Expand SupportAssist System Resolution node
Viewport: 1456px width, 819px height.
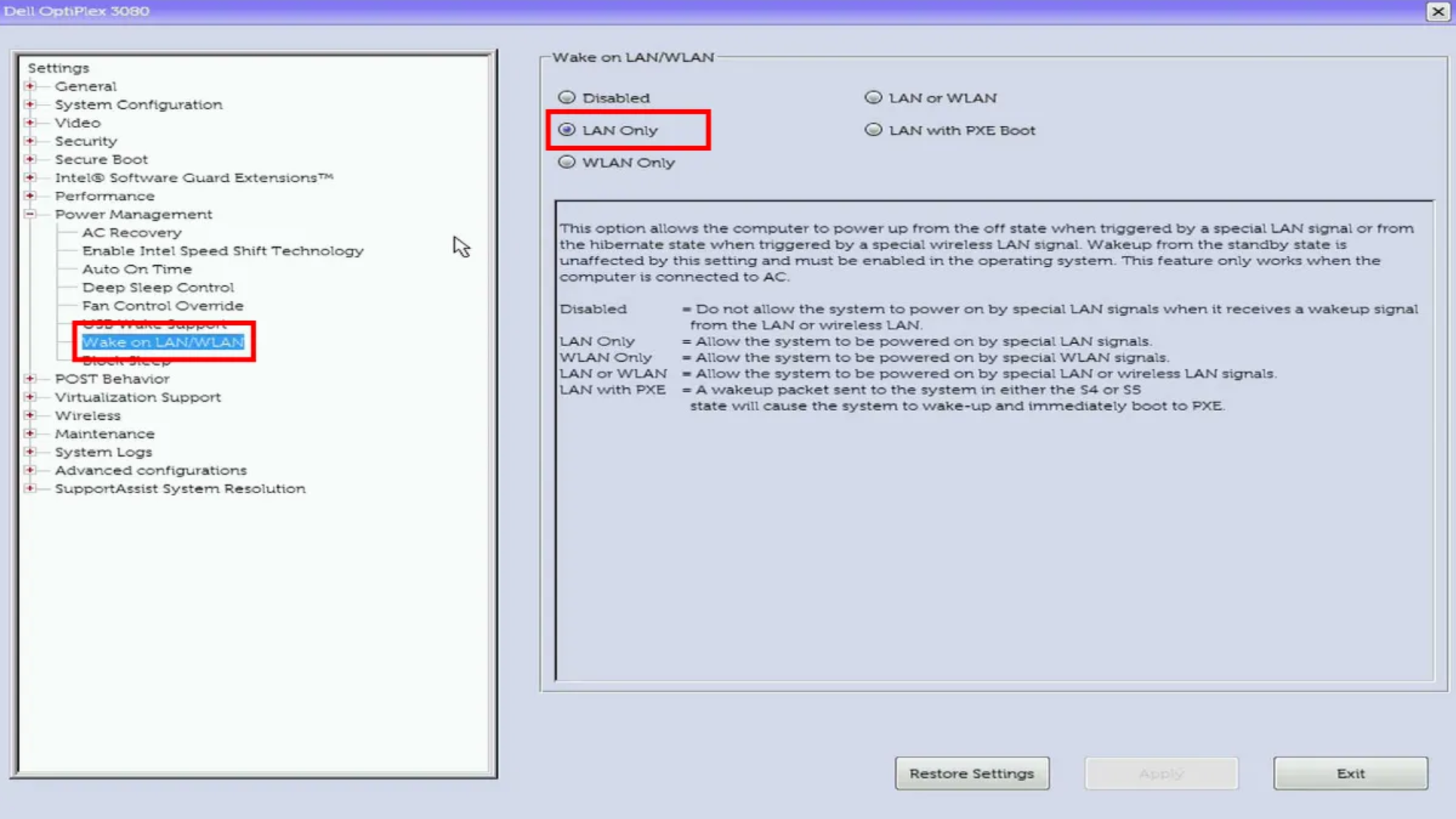[29, 488]
